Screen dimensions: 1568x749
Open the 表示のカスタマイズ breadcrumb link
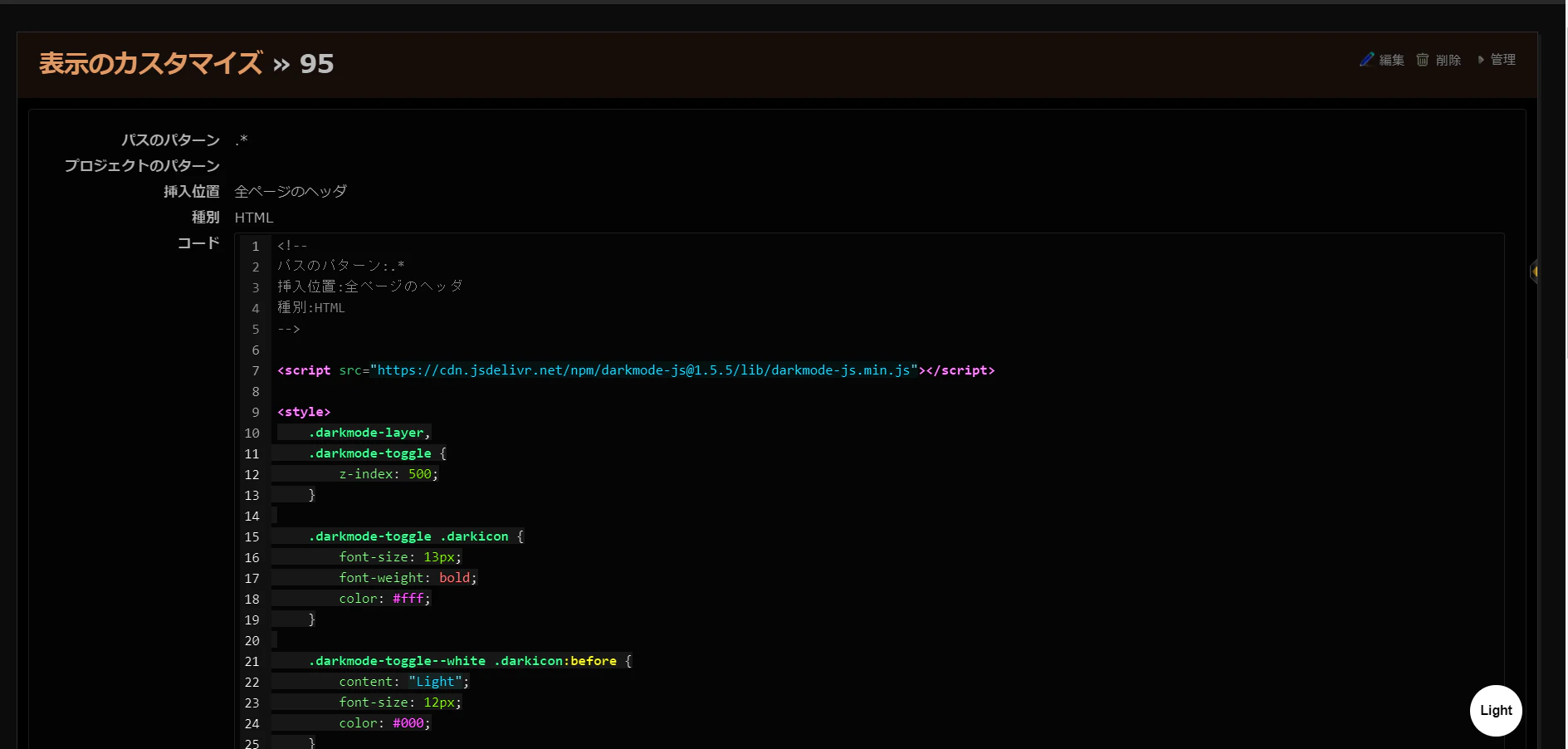coord(150,64)
